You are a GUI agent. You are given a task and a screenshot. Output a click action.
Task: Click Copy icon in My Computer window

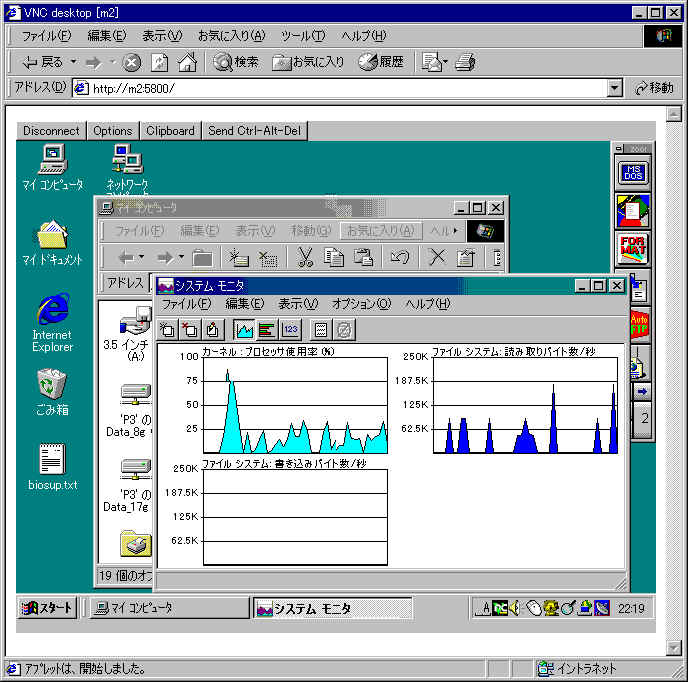point(334,257)
